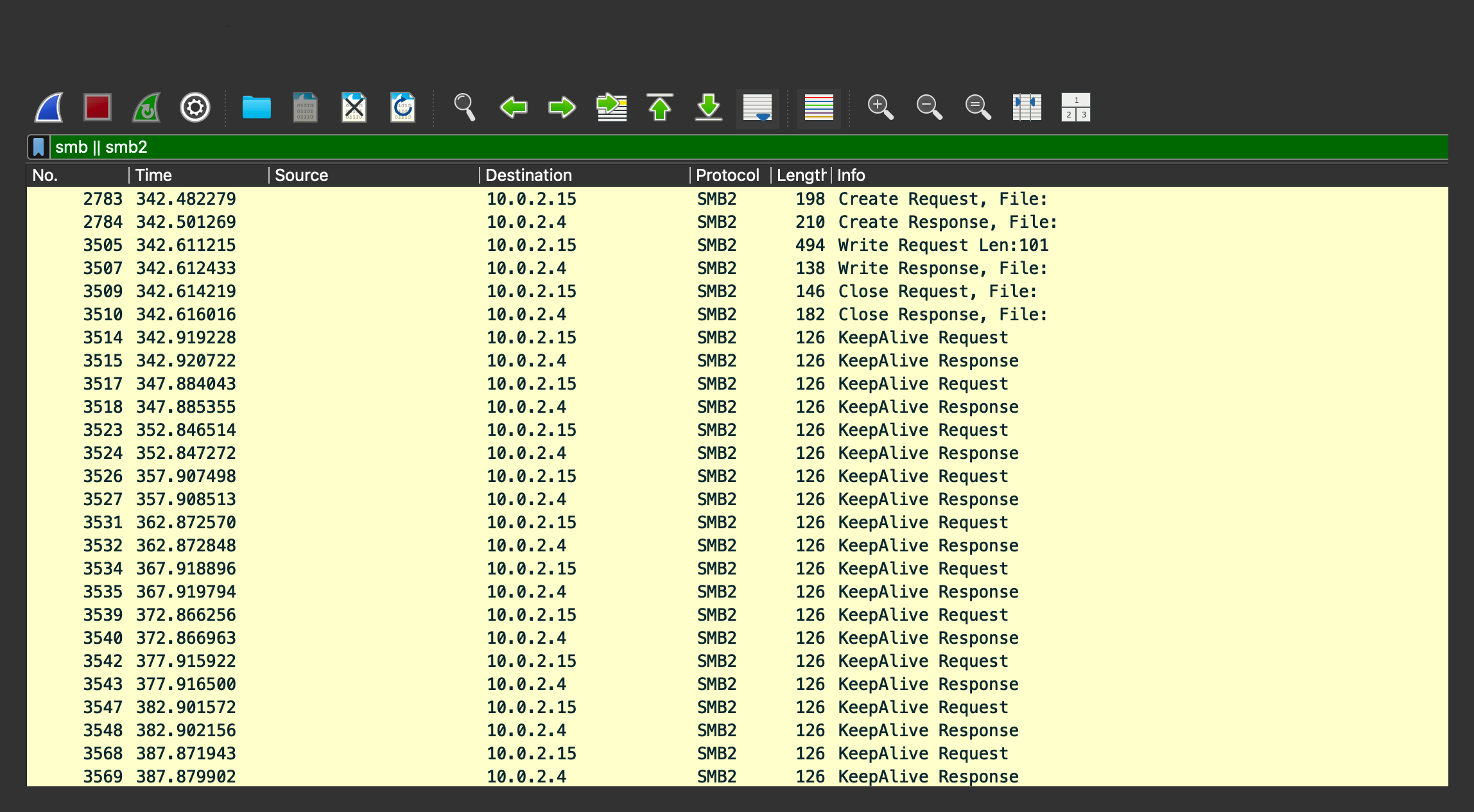1474x812 pixels.
Task: Click SMB2 protocol cell of packet 3535
Action: [716, 592]
